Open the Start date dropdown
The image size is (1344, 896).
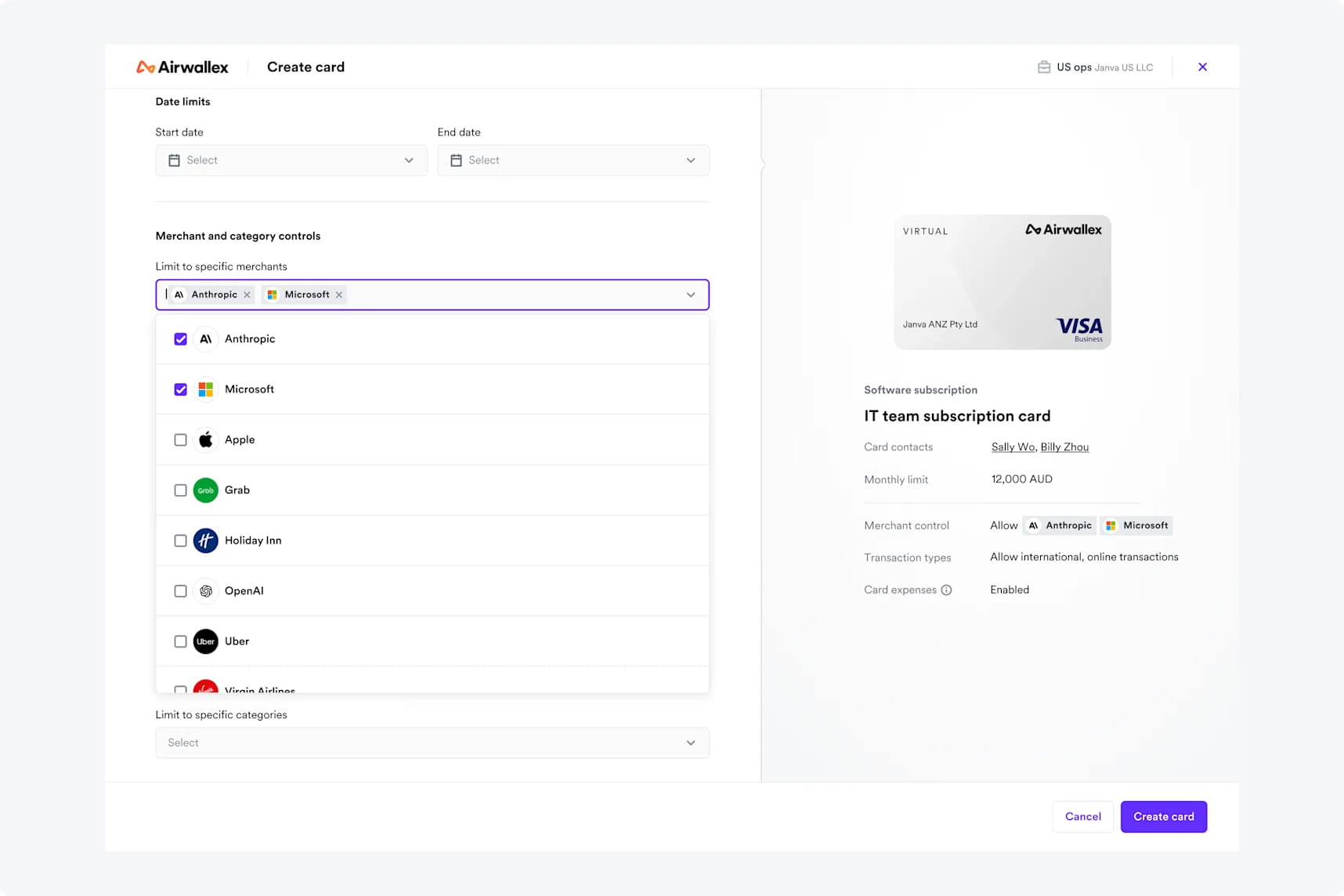tap(291, 161)
